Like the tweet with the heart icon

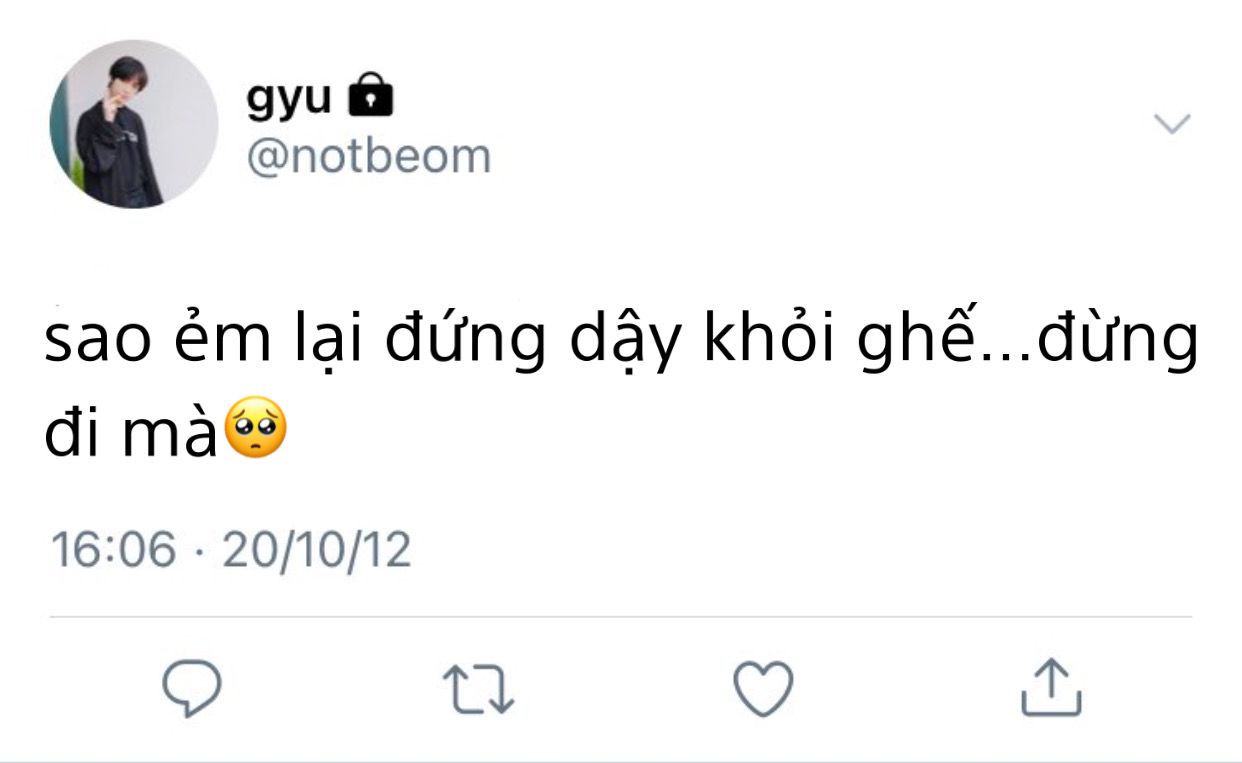coord(763,688)
